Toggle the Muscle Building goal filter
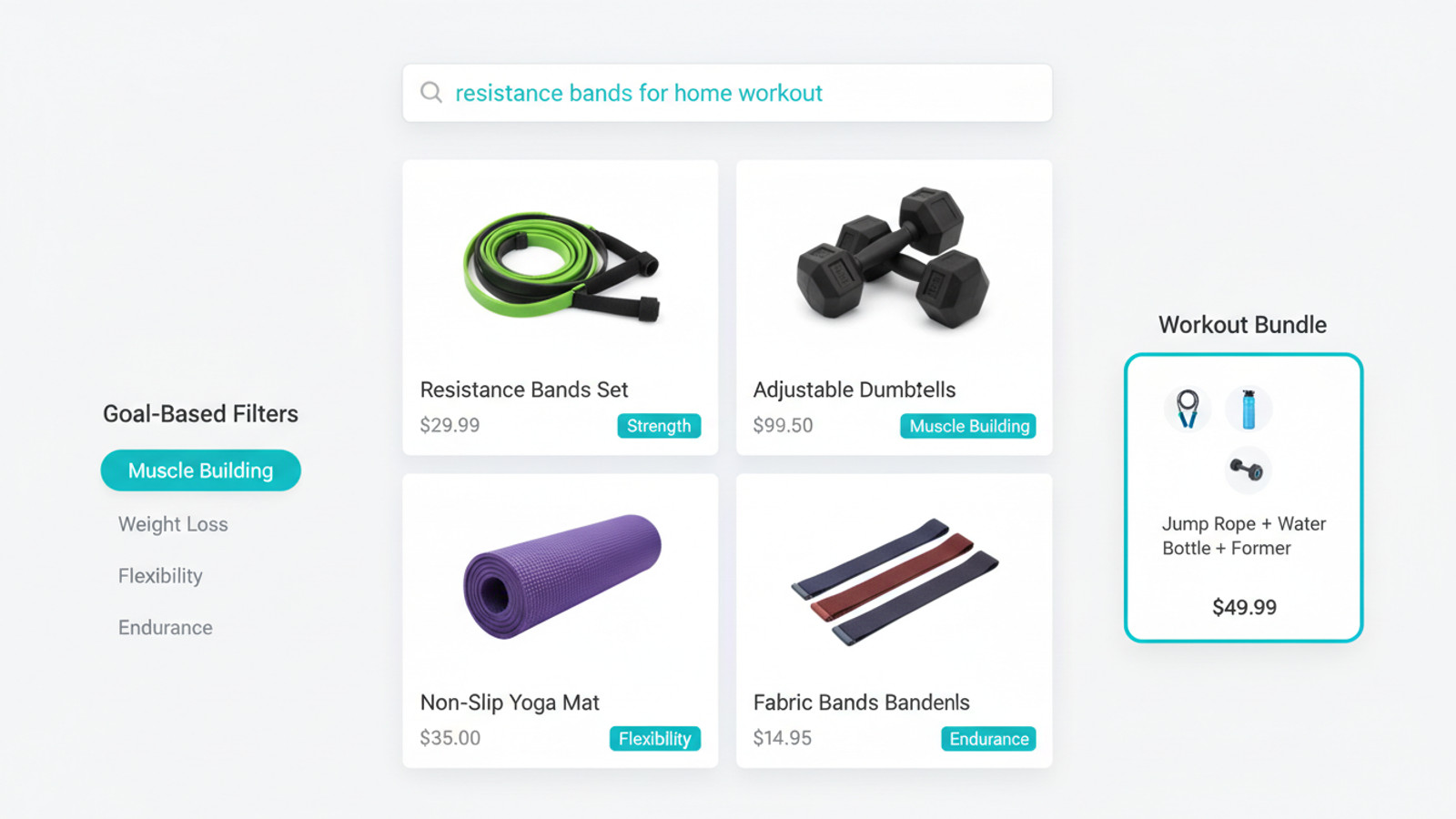1456x819 pixels. coord(200,470)
